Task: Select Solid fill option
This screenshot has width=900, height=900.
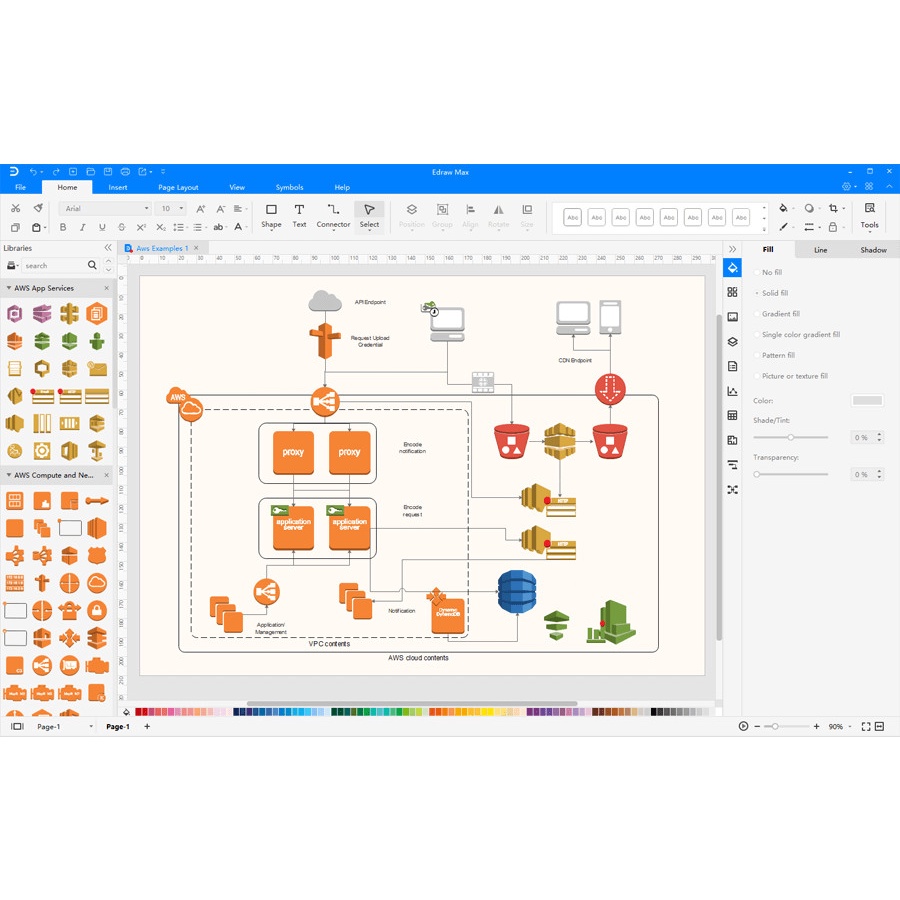Action: pyautogui.click(x=771, y=293)
